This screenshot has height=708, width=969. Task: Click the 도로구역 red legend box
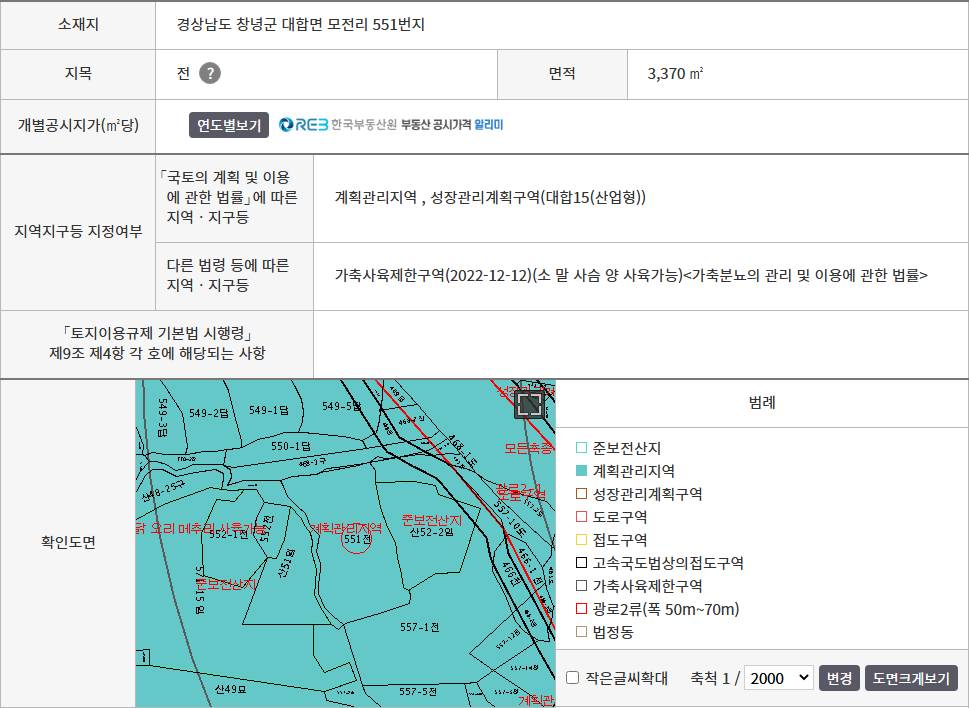click(x=581, y=516)
